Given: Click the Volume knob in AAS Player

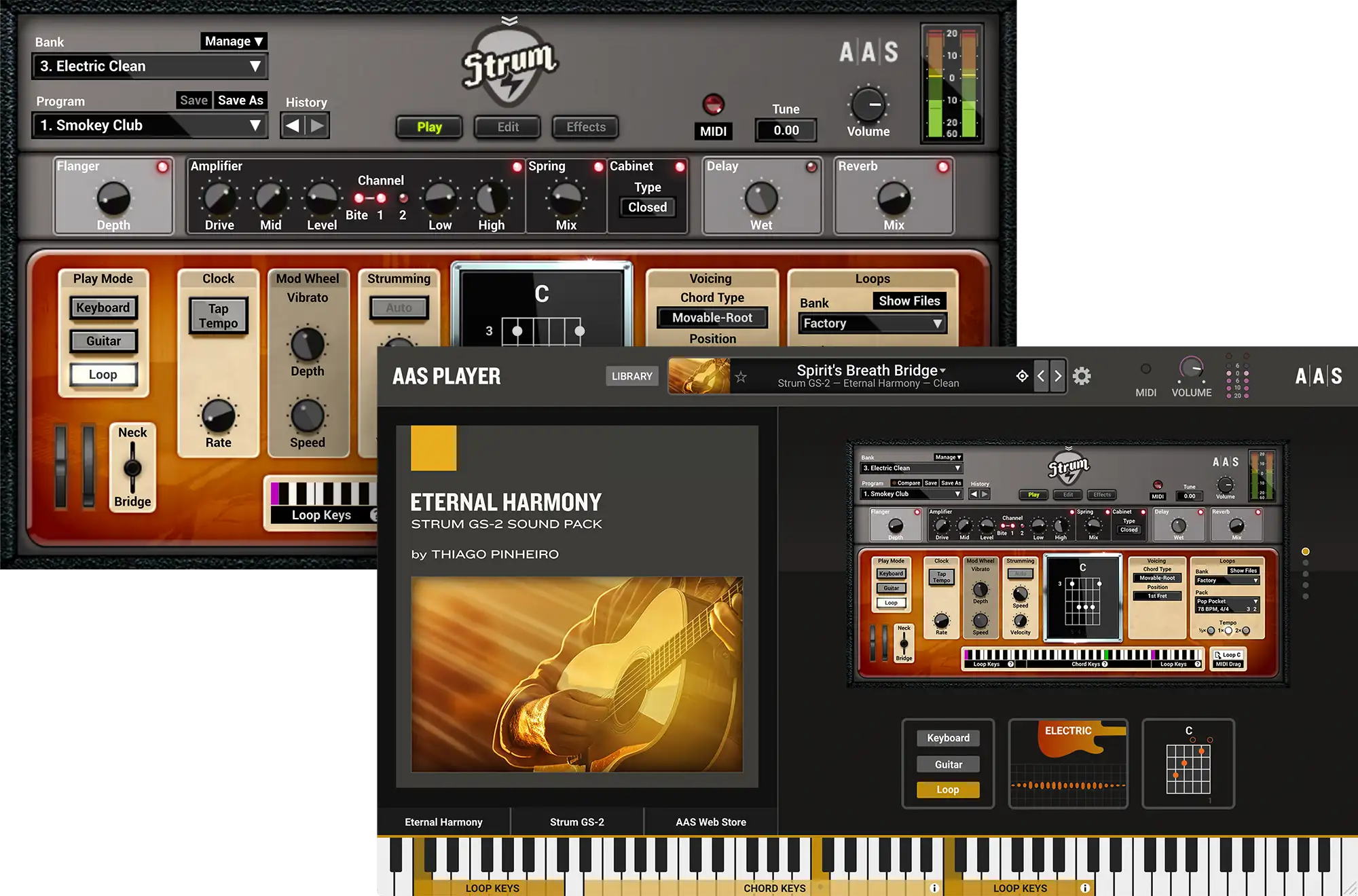Looking at the screenshot, I should tap(1192, 369).
